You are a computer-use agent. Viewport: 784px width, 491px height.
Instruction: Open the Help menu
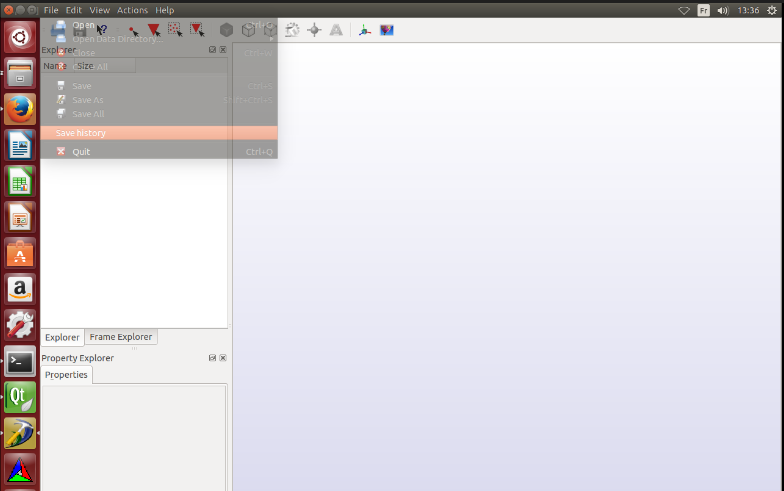(165, 10)
